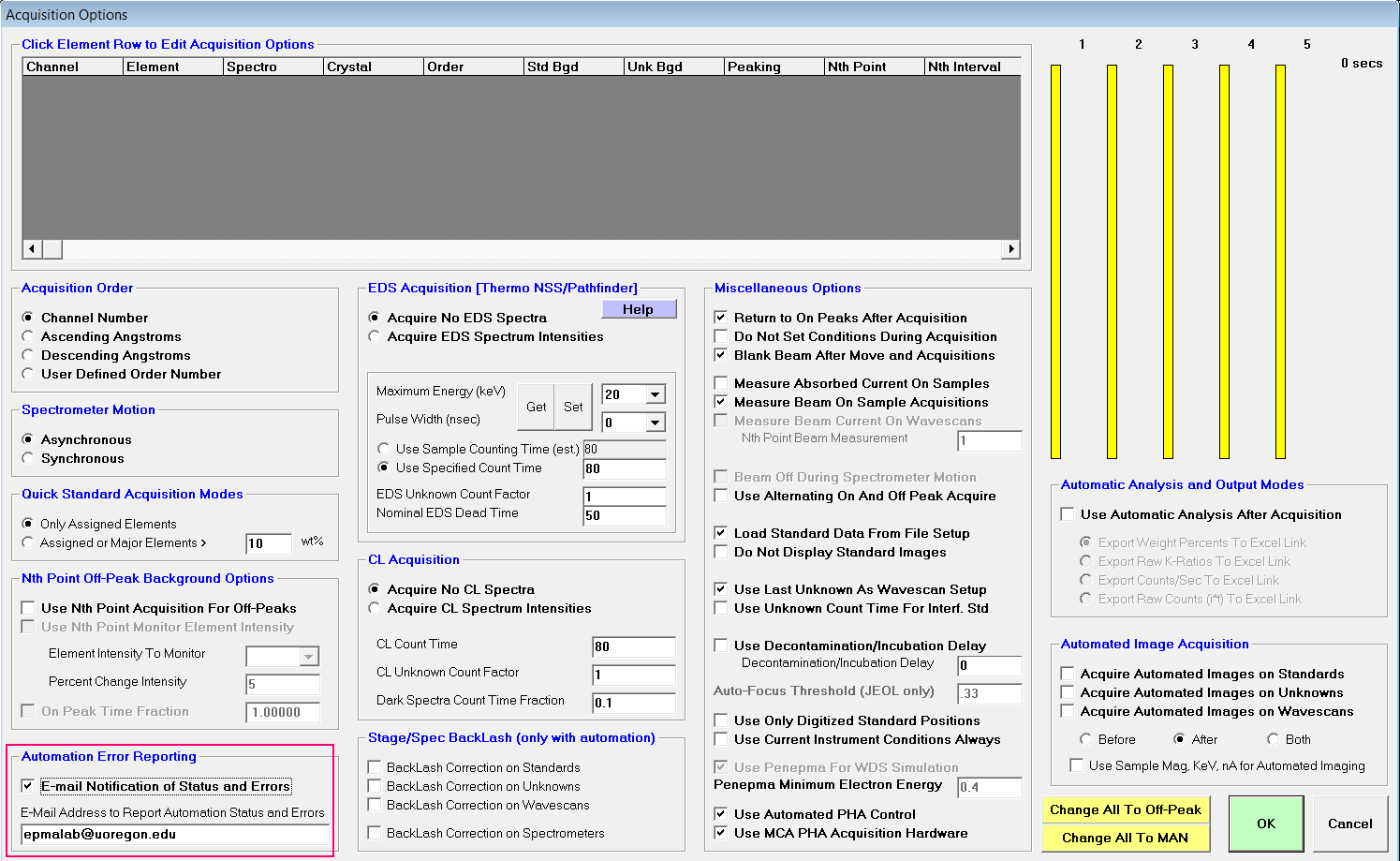Click Change All To MAN button
This screenshot has width=1400, height=861.
(x=1125, y=838)
